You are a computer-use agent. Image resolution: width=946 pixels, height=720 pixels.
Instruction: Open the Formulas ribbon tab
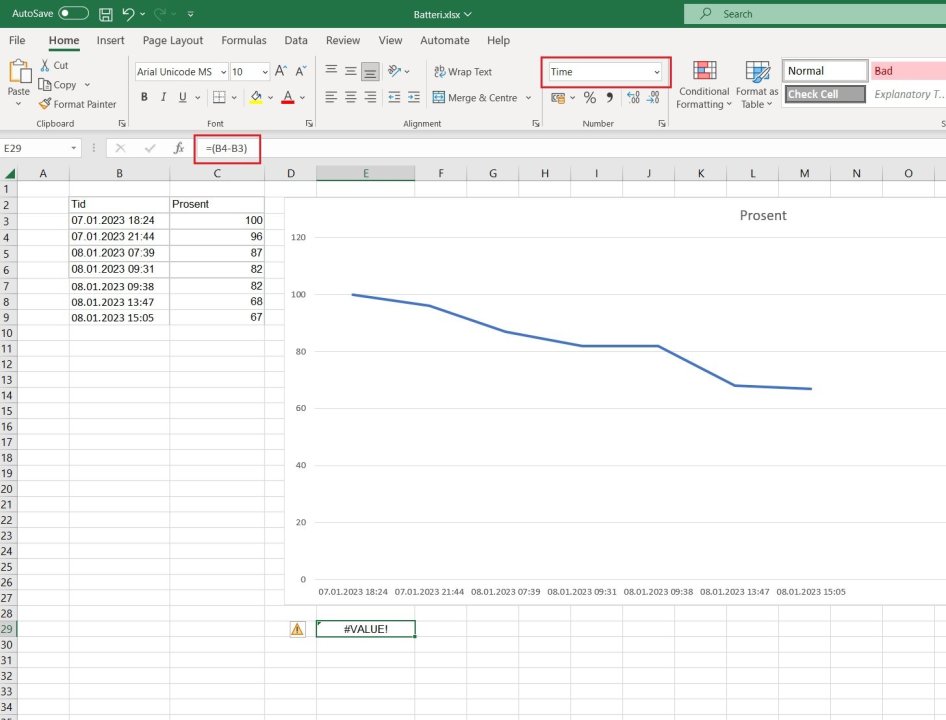click(243, 41)
